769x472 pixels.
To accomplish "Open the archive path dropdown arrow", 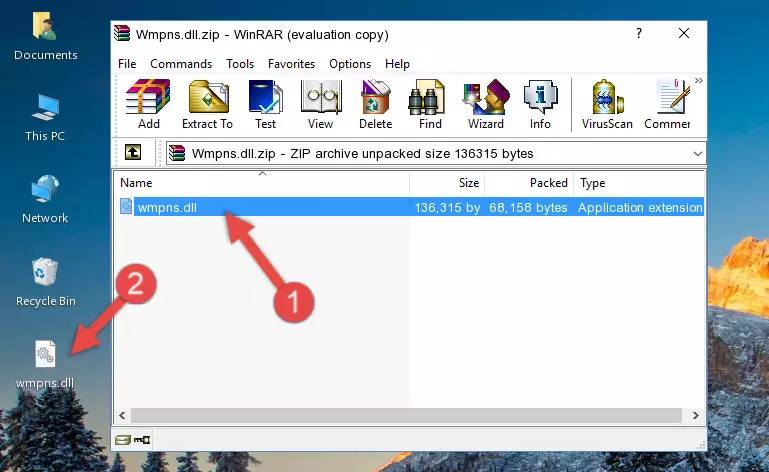I will pyautogui.click(x=697, y=154).
